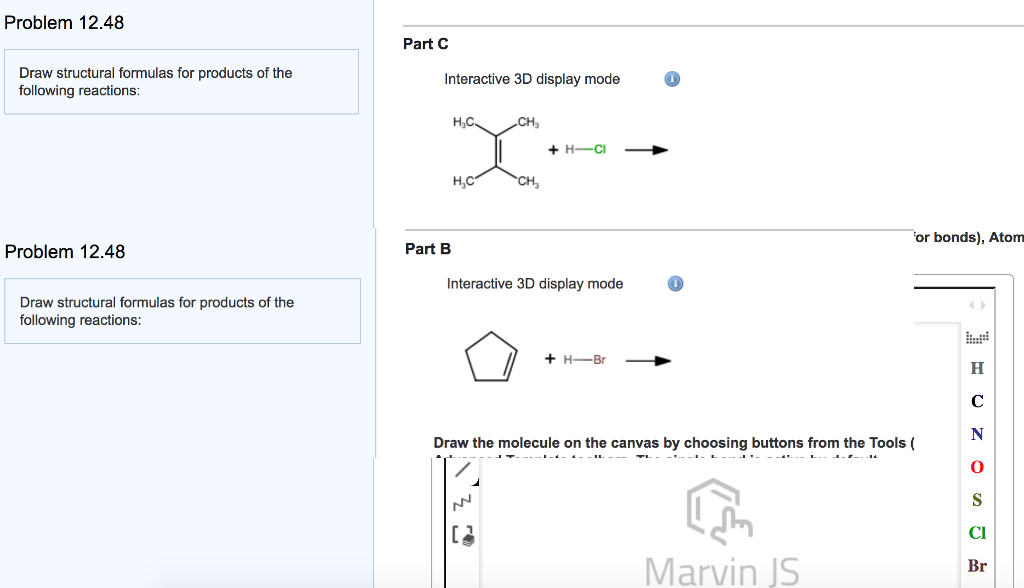Select the Hydrogen atom button
Viewport: 1024px width, 588px height.
click(x=975, y=368)
